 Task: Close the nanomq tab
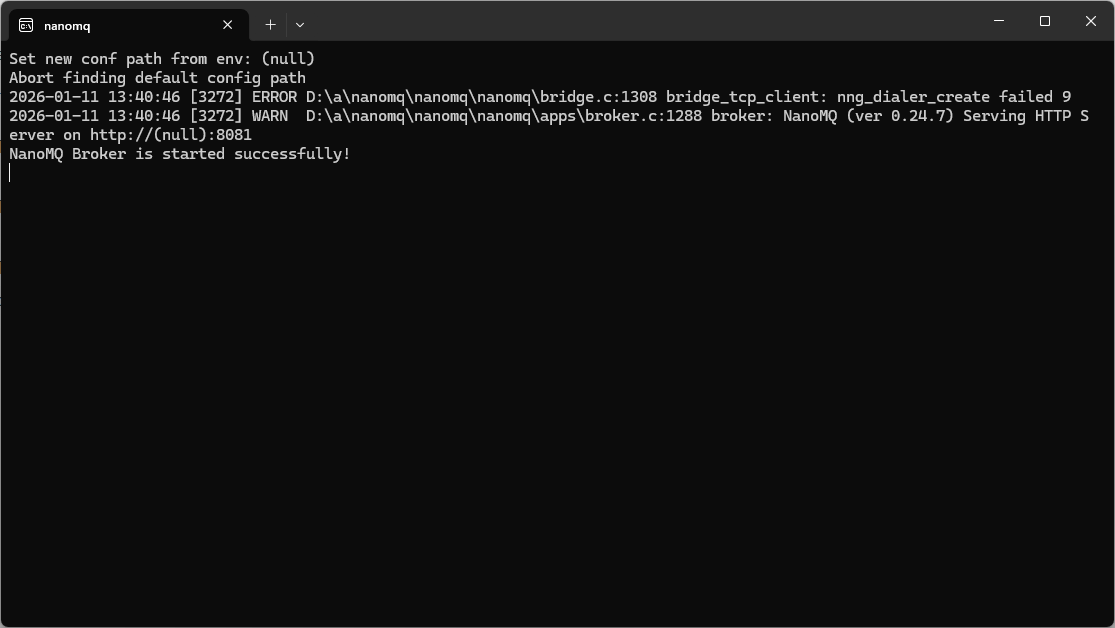tap(228, 25)
